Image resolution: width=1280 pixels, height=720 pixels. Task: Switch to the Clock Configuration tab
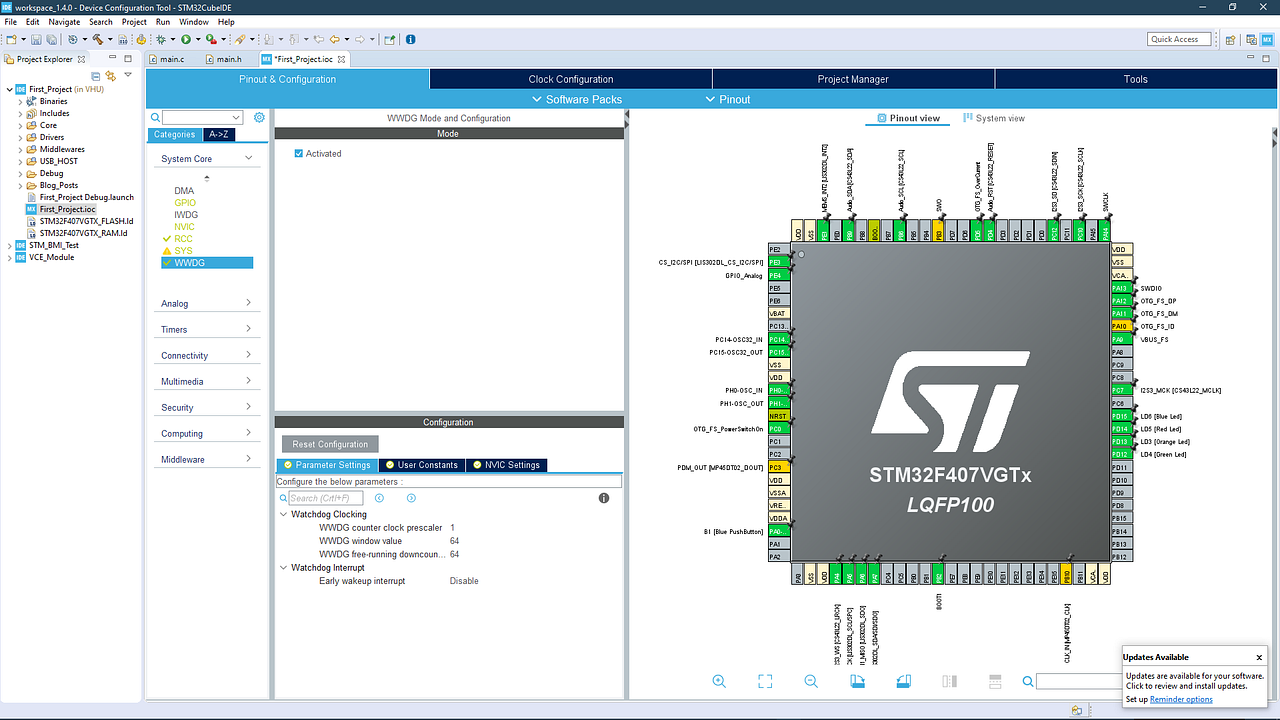(x=570, y=78)
